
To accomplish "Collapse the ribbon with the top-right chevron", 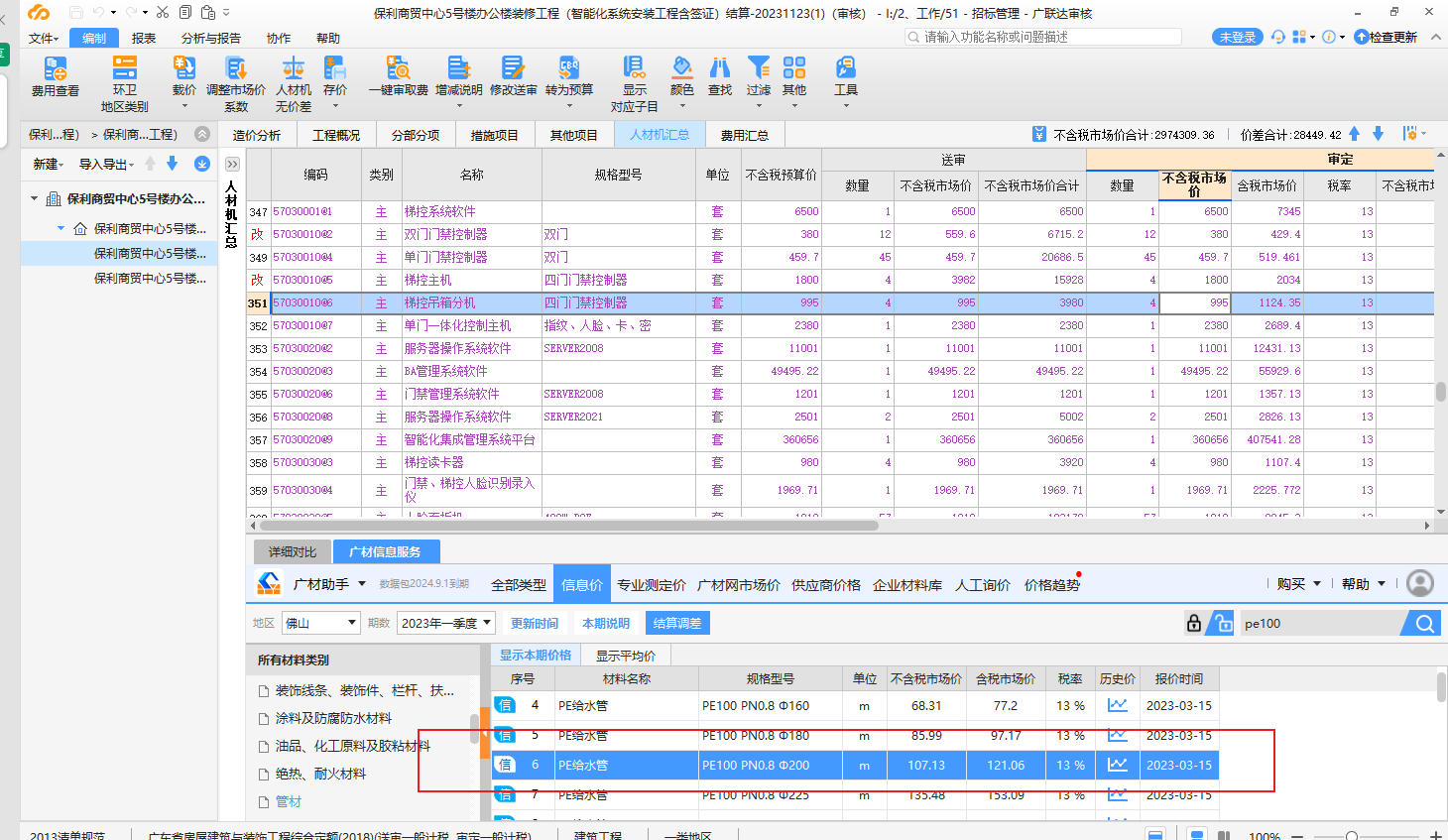I will pos(1434,37).
